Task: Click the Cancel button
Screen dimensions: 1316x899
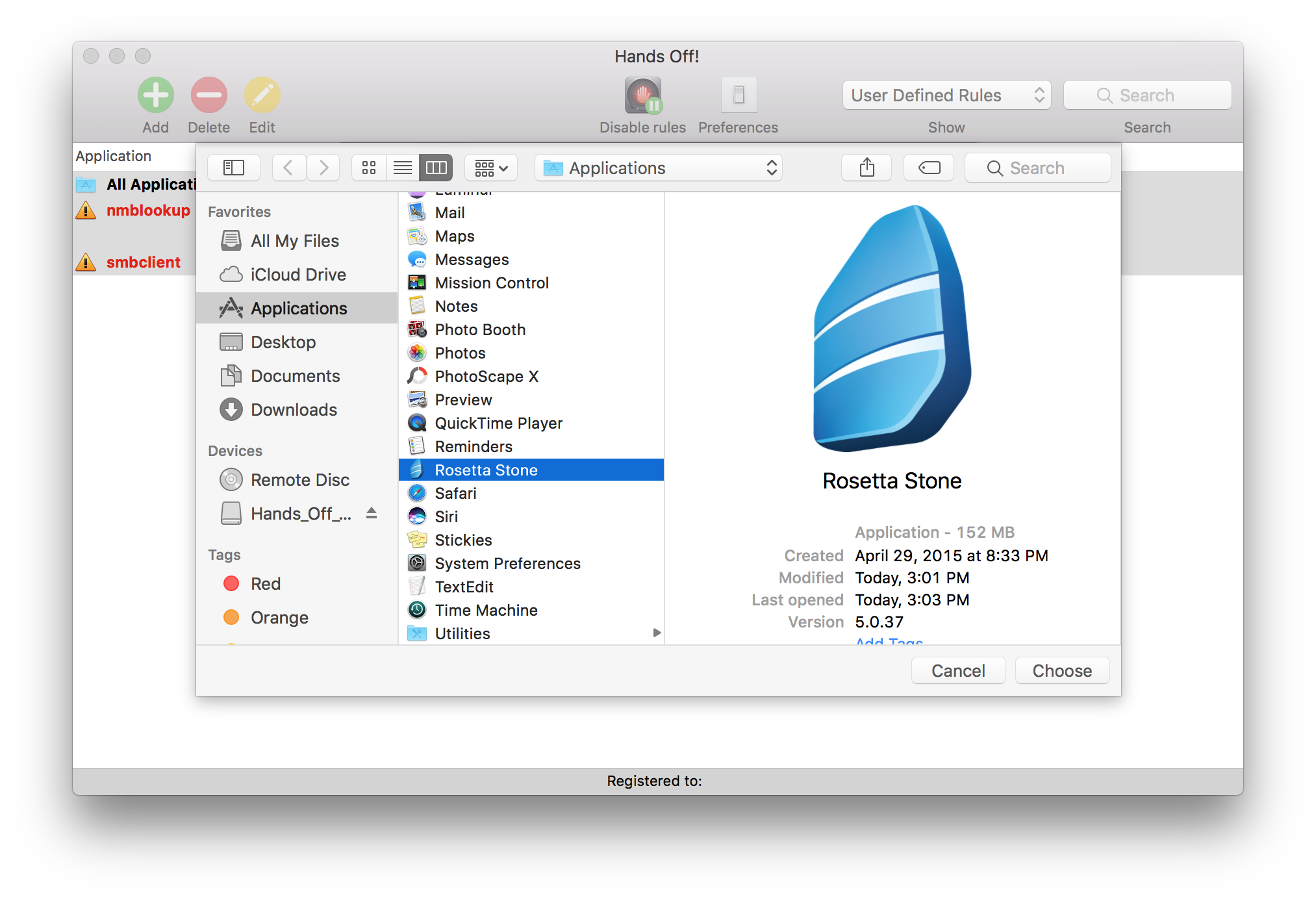Action: click(x=957, y=670)
